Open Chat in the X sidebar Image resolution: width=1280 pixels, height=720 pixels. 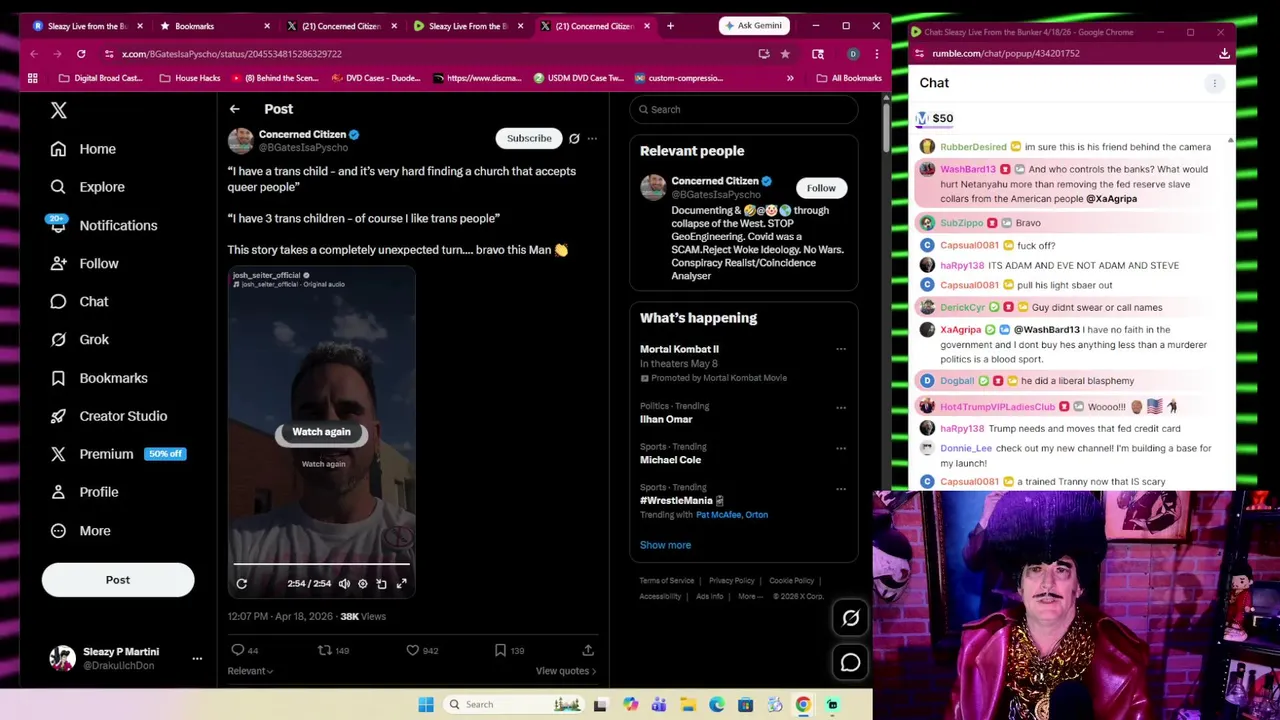[80, 301]
